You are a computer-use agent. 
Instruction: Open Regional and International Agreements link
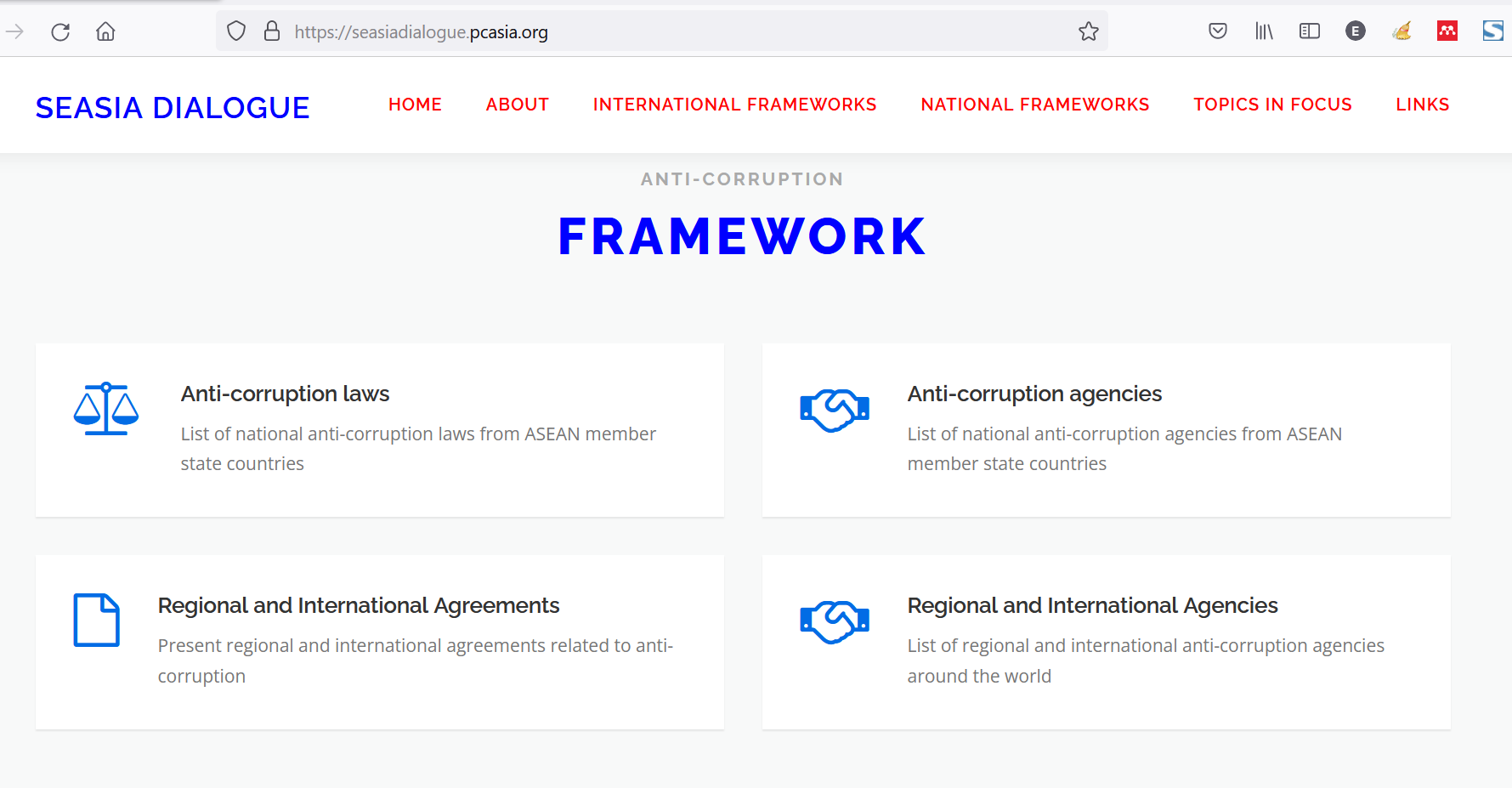tap(359, 605)
